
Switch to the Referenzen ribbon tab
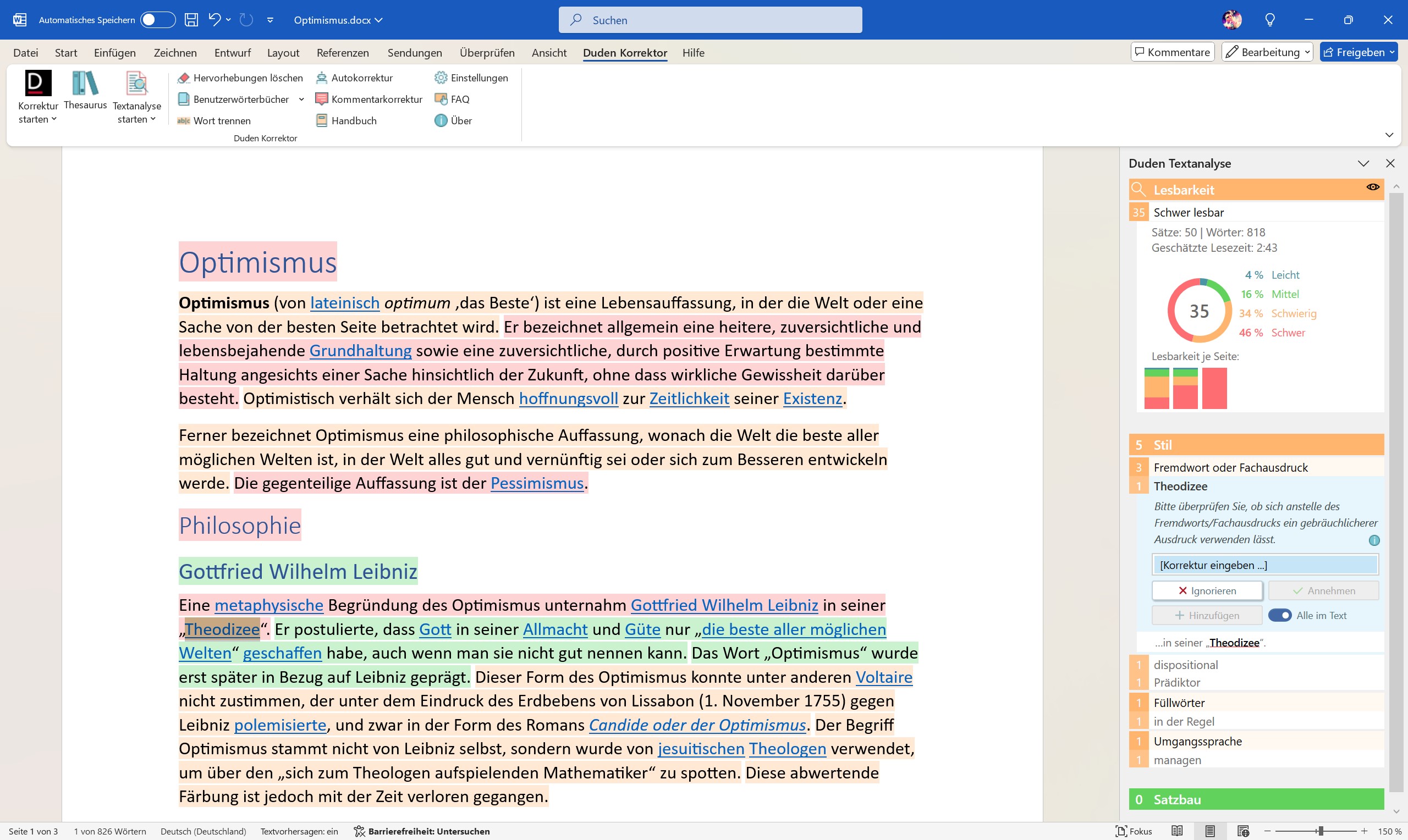click(x=342, y=52)
